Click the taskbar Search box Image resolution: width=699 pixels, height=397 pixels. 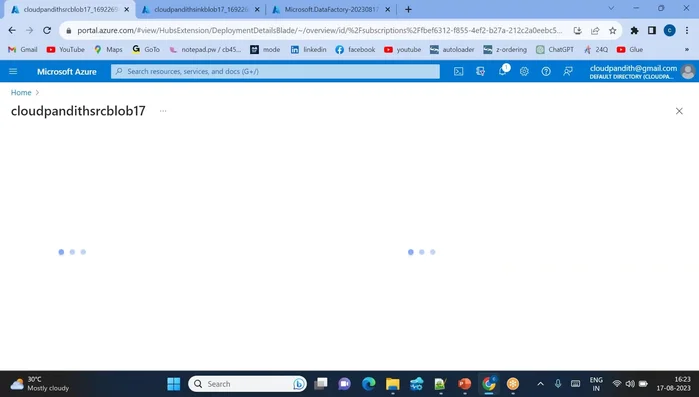pyautogui.click(x=247, y=384)
